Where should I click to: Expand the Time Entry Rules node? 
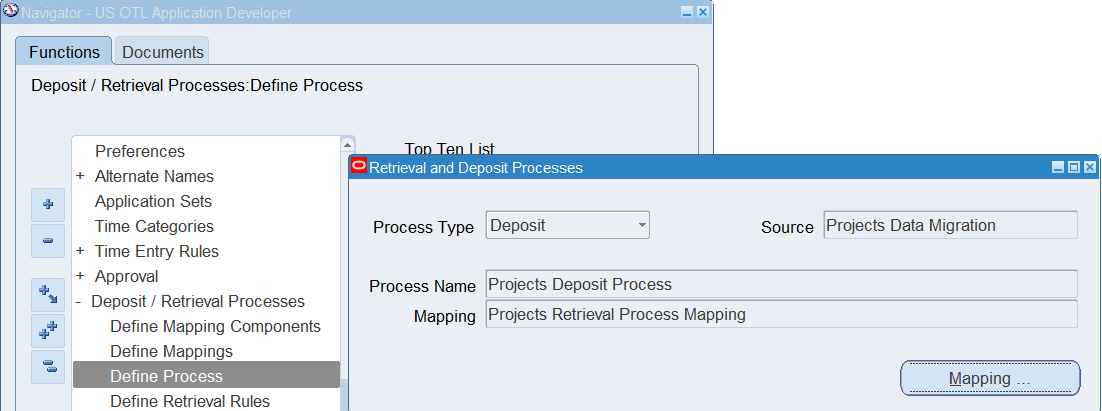(x=80, y=251)
